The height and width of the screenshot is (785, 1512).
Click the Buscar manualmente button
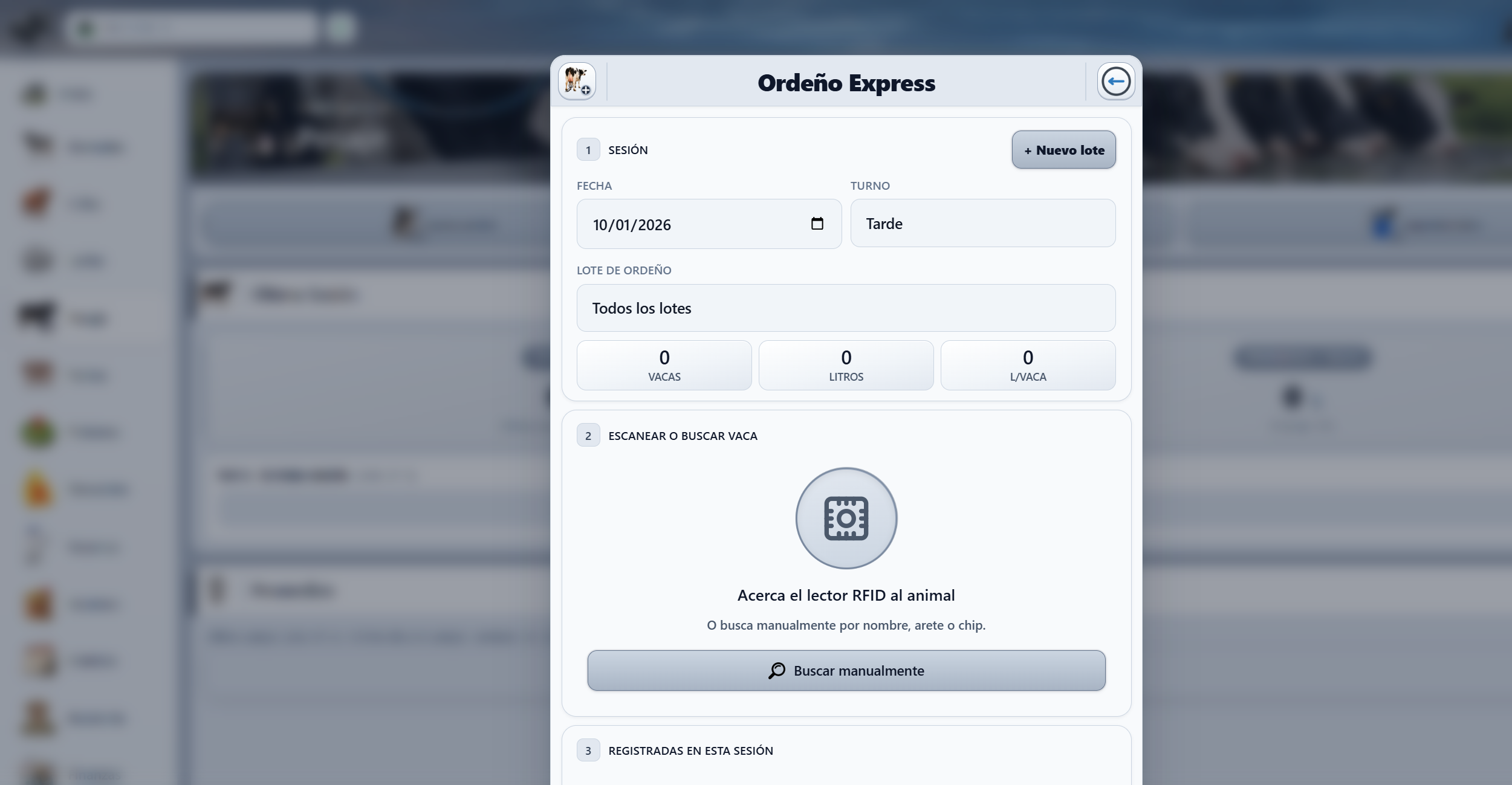click(x=846, y=670)
